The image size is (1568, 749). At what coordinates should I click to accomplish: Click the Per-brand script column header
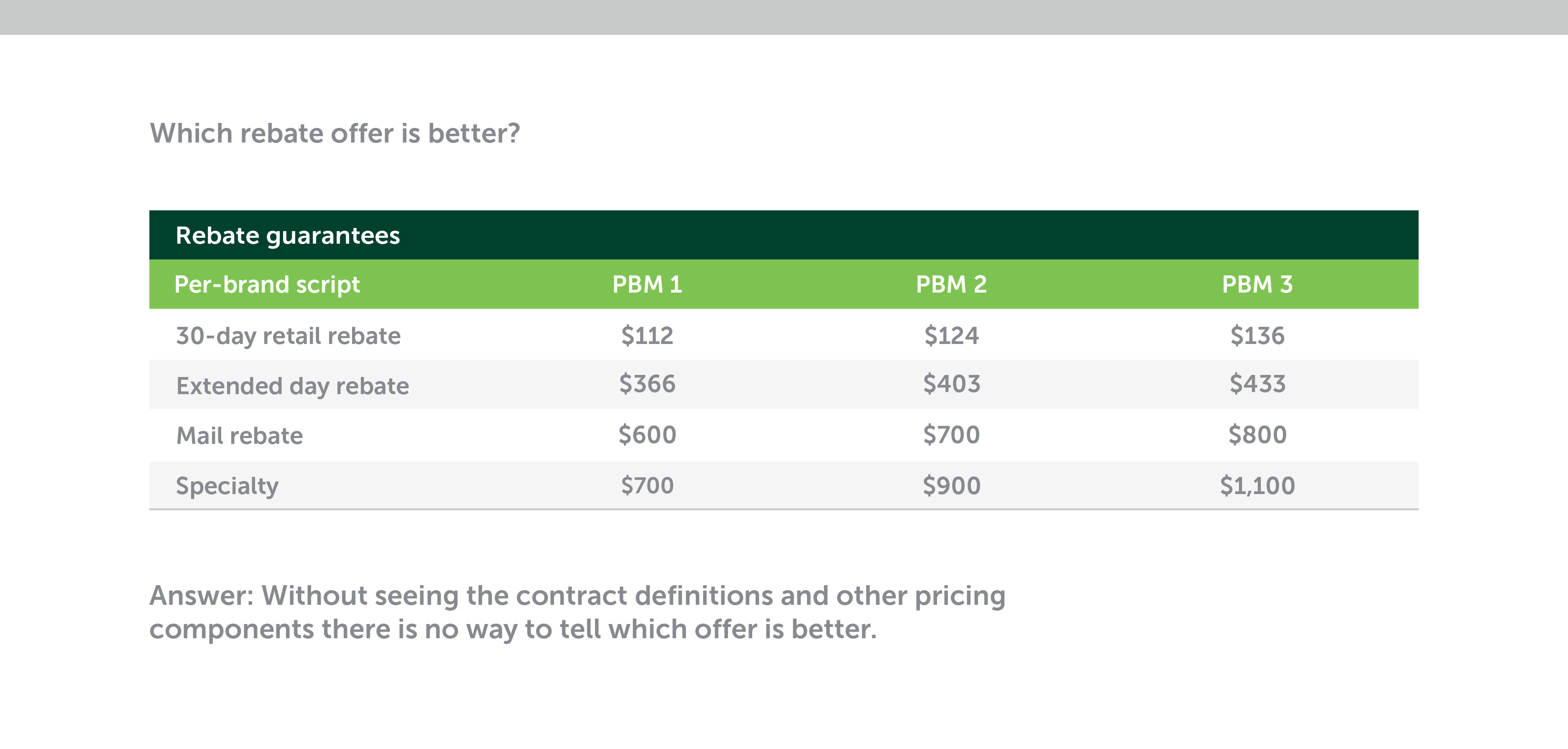click(267, 285)
